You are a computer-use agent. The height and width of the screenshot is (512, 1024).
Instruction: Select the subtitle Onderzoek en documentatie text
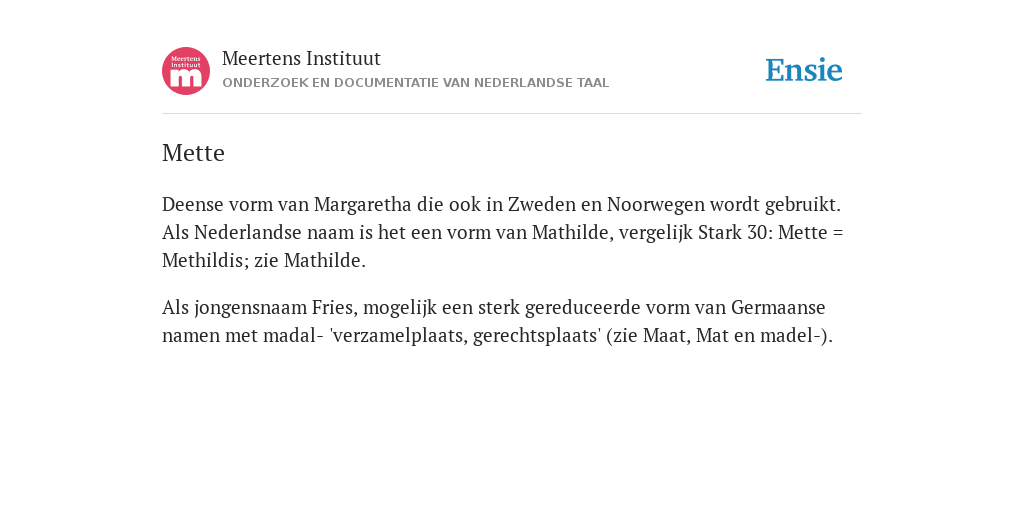tap(415, 83)
